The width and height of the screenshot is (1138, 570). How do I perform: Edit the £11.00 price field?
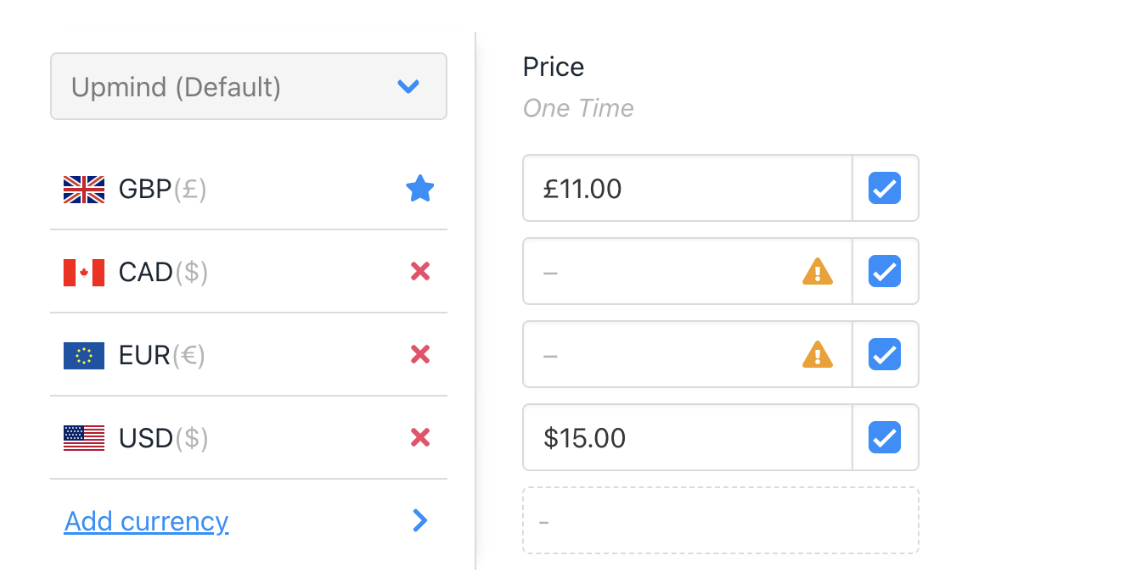(687, 188)
